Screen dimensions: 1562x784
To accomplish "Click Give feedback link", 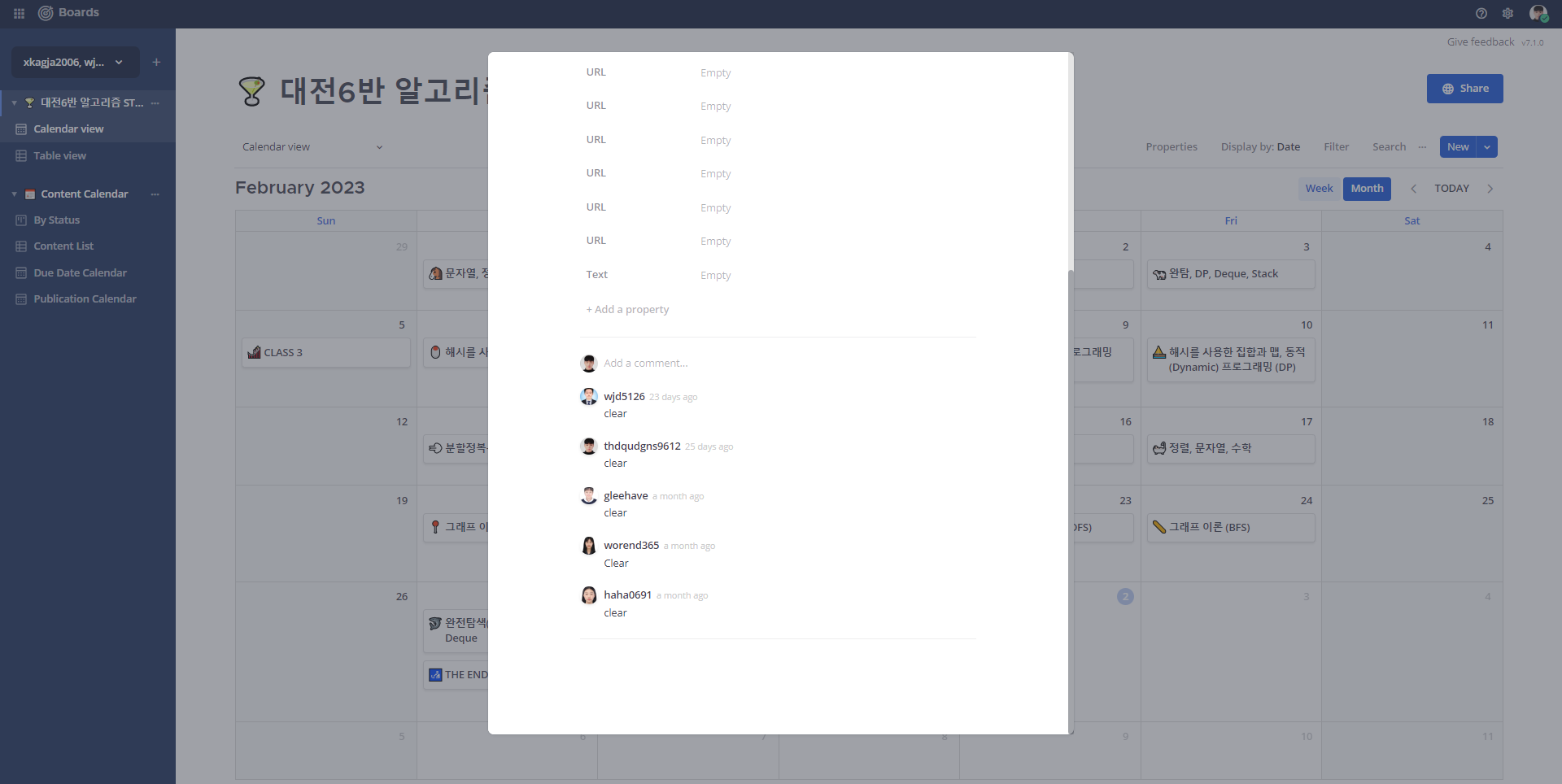I will click(x=1481, y=42).
